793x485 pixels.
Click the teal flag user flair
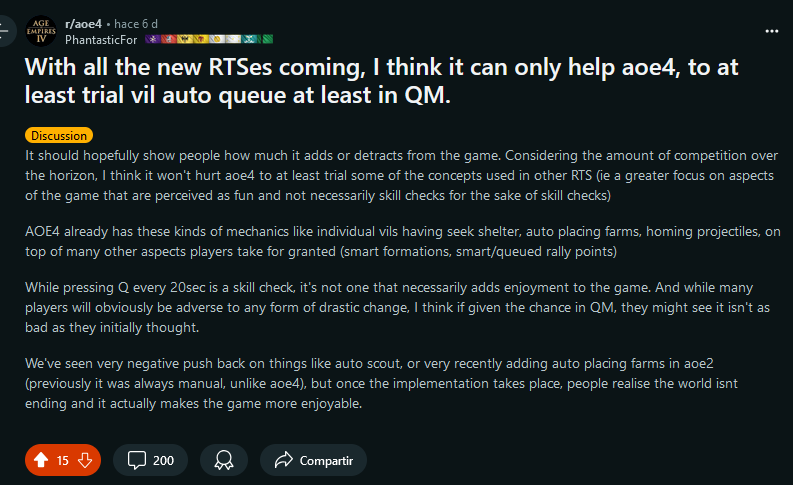pyautogui.click(x=249, y=39)
